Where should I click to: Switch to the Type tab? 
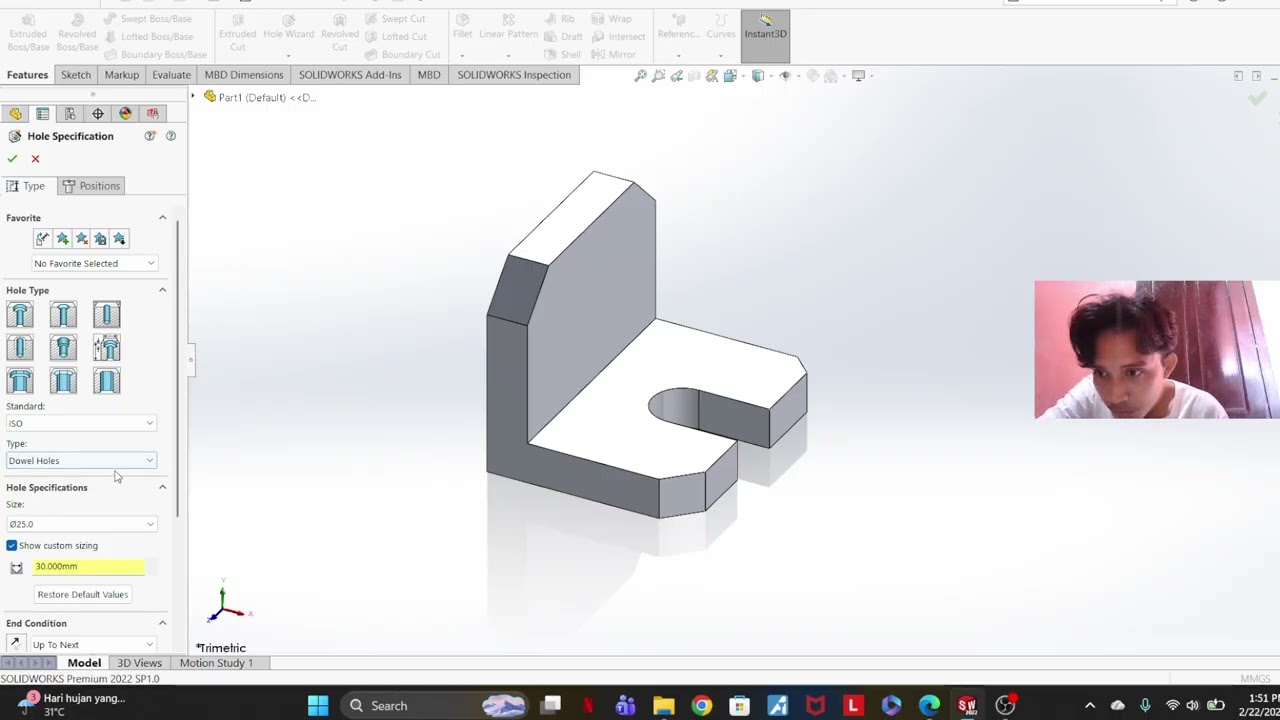tap(27, 186)
